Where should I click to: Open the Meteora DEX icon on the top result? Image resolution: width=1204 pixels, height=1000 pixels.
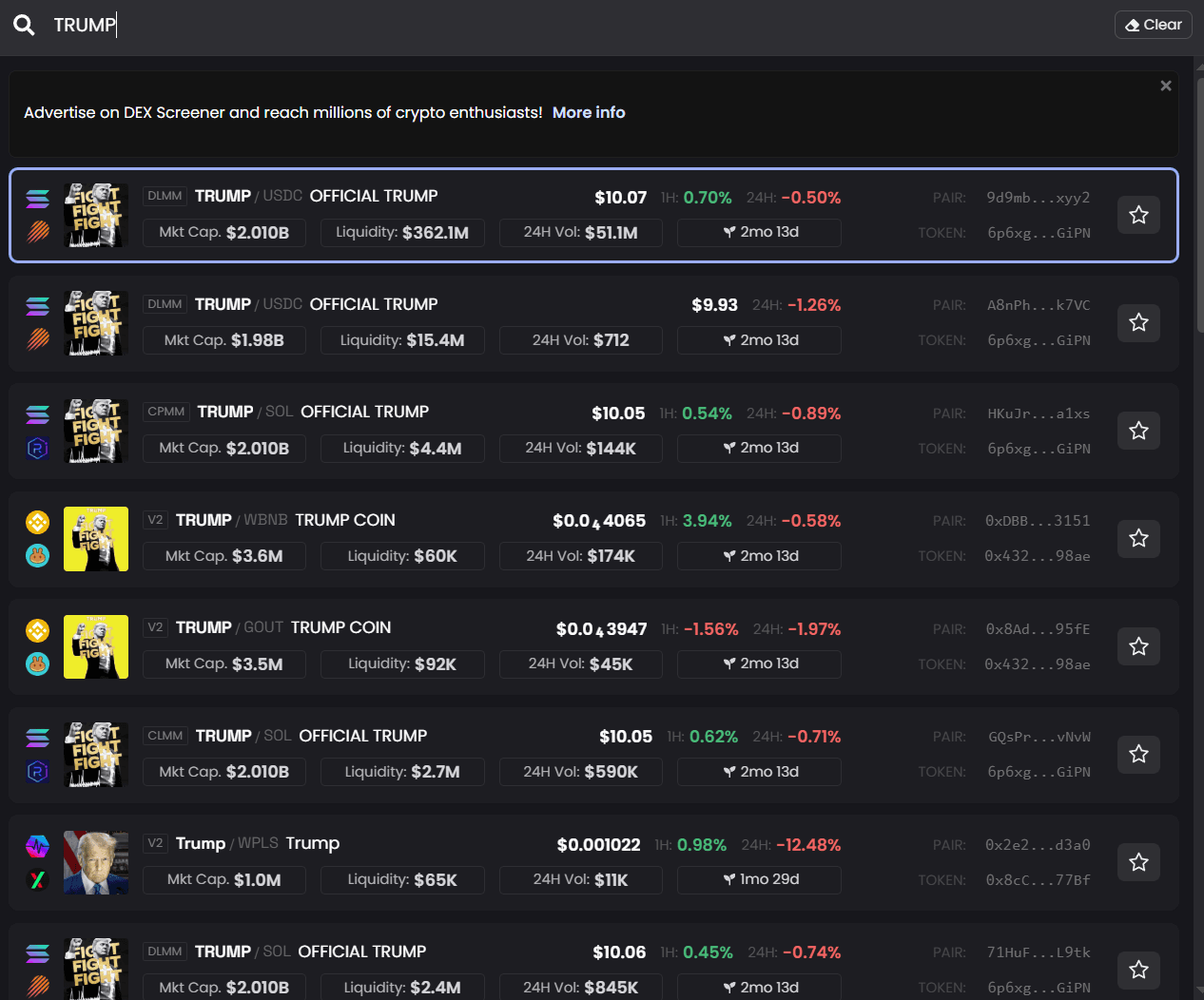pos(37,231)
